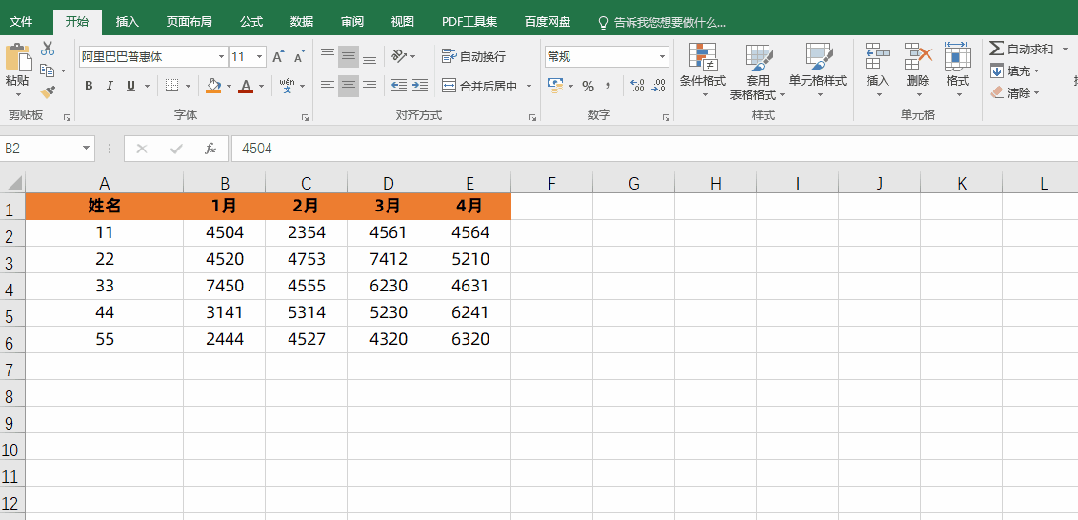Screen dimensions: 1078x520
Task: Switch to the 页面布局 tab
Action: point(189,22)
